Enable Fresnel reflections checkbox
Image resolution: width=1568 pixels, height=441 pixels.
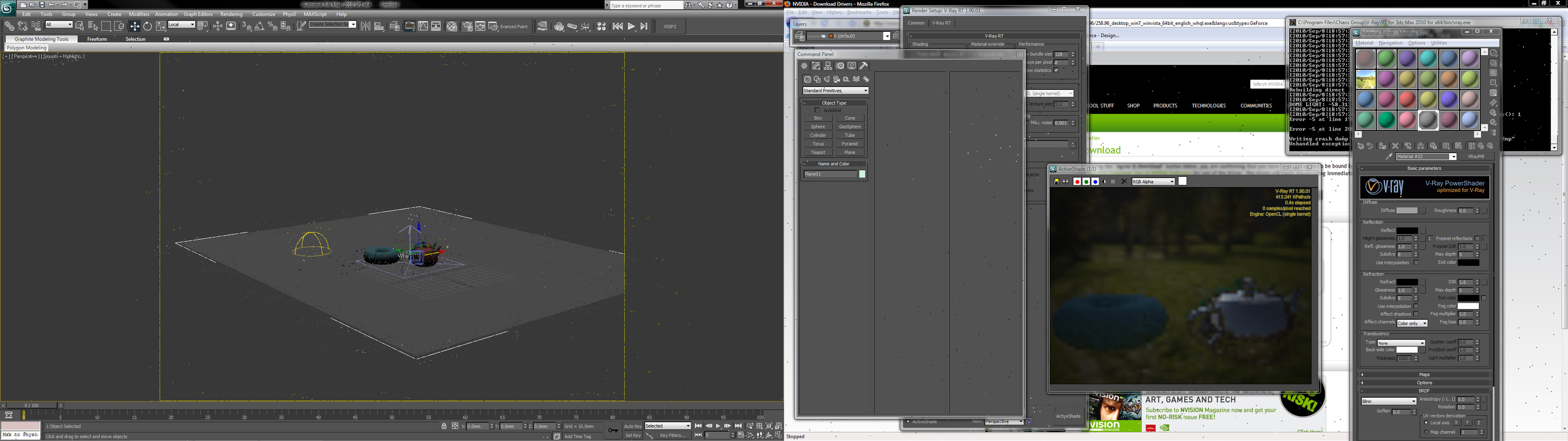(x=1477, y=238)
